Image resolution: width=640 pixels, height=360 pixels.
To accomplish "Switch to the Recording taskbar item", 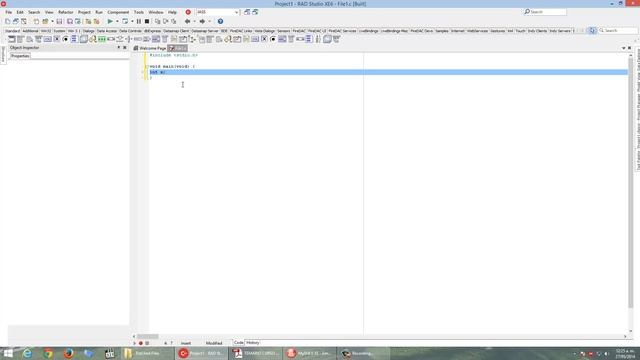I will tap(362, 353).
